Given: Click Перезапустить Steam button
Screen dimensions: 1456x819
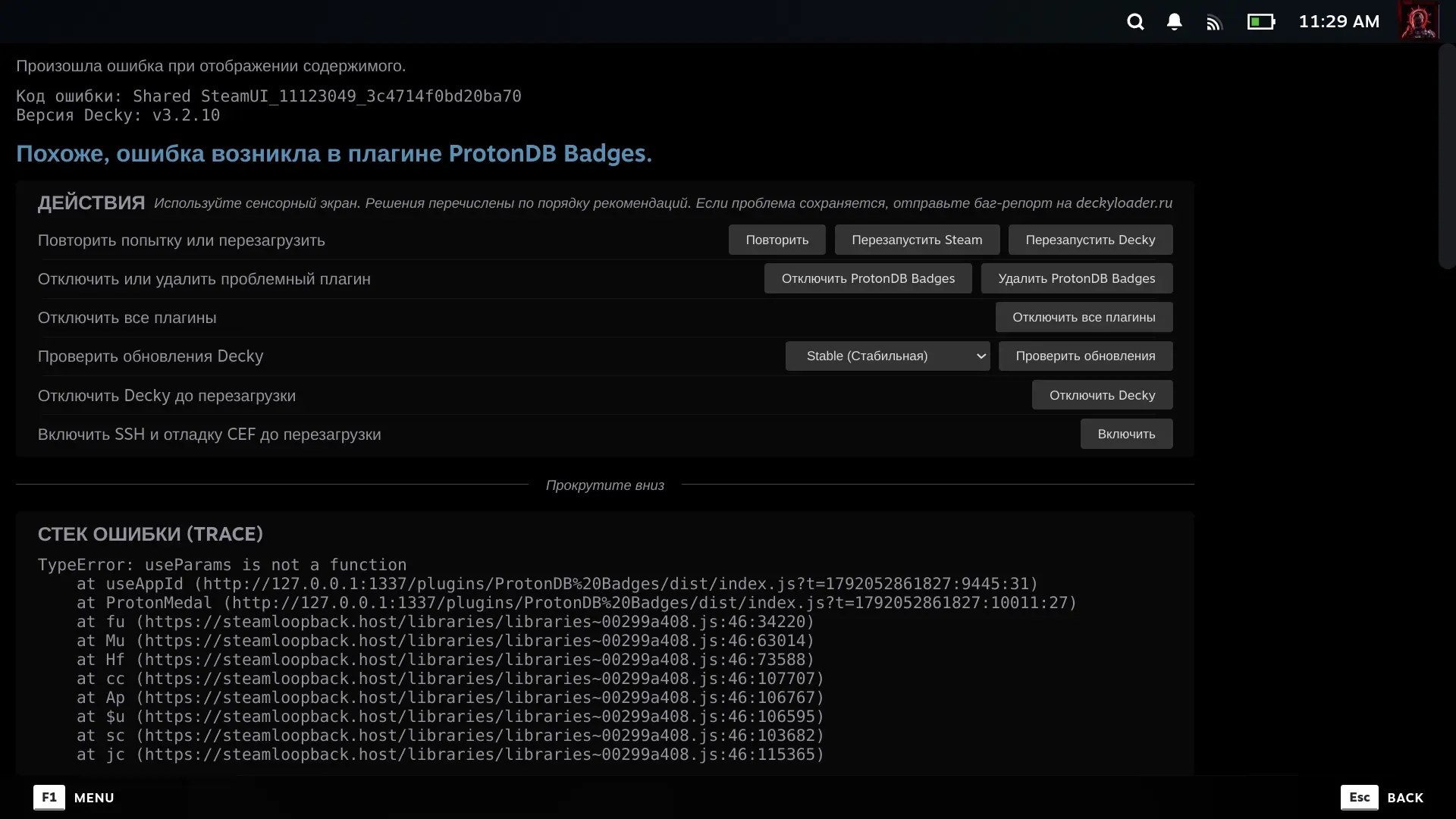Looking at the screenshot, I should (917, 240).
